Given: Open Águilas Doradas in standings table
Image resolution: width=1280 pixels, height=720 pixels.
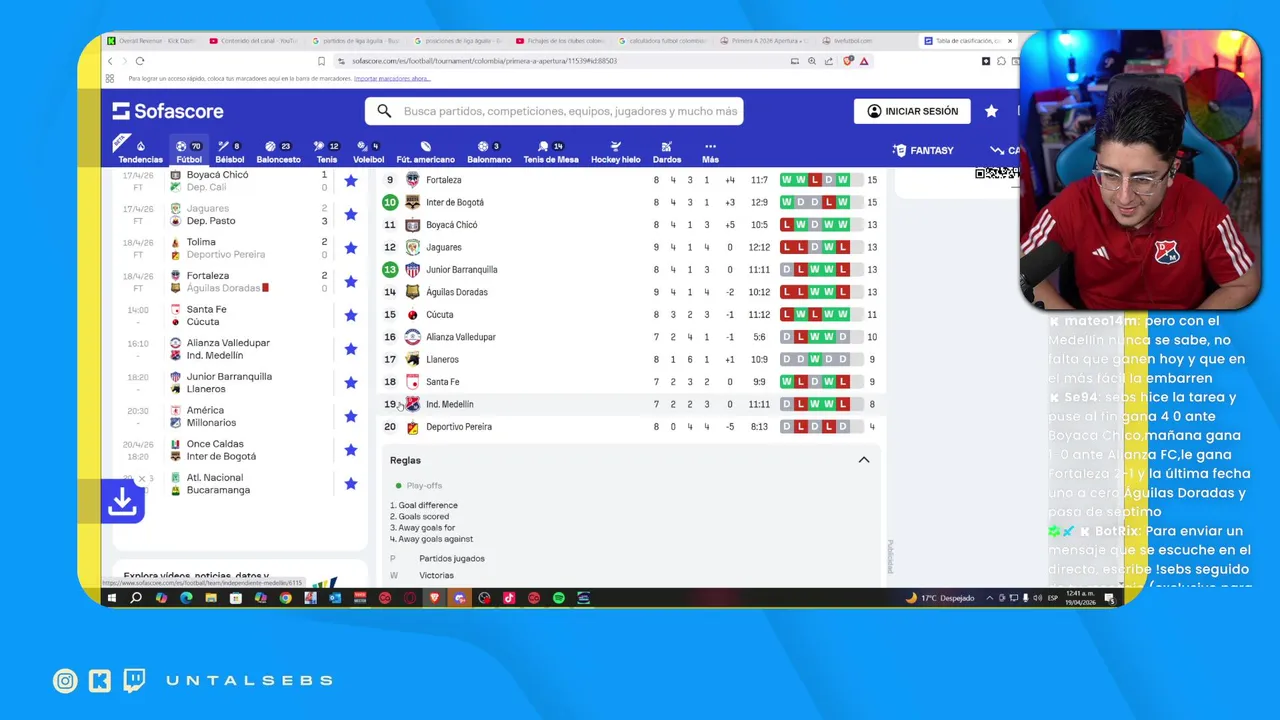Looking at the screenshot, I should [456, 292].
